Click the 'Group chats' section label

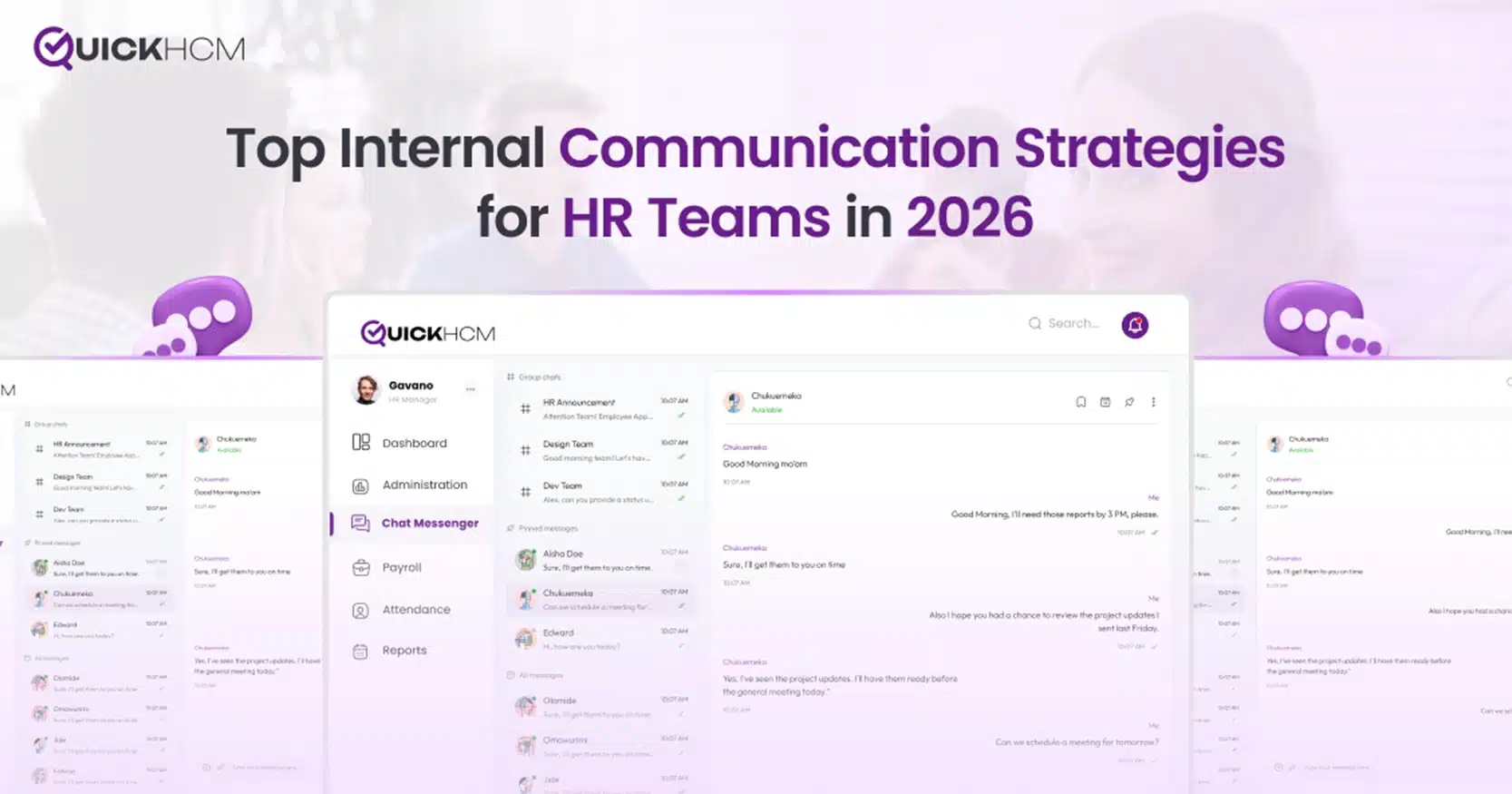pyautogui.click(x=540, y=377)
